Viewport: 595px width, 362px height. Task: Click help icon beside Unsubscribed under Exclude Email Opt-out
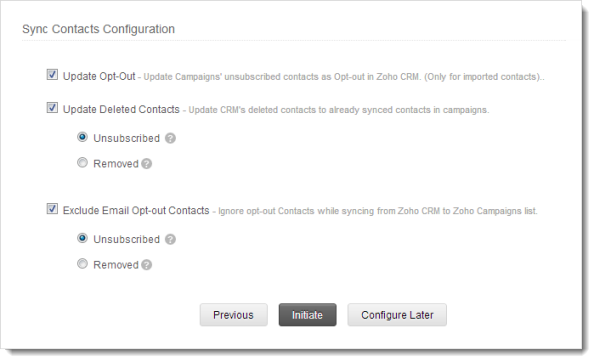(170, 239)
